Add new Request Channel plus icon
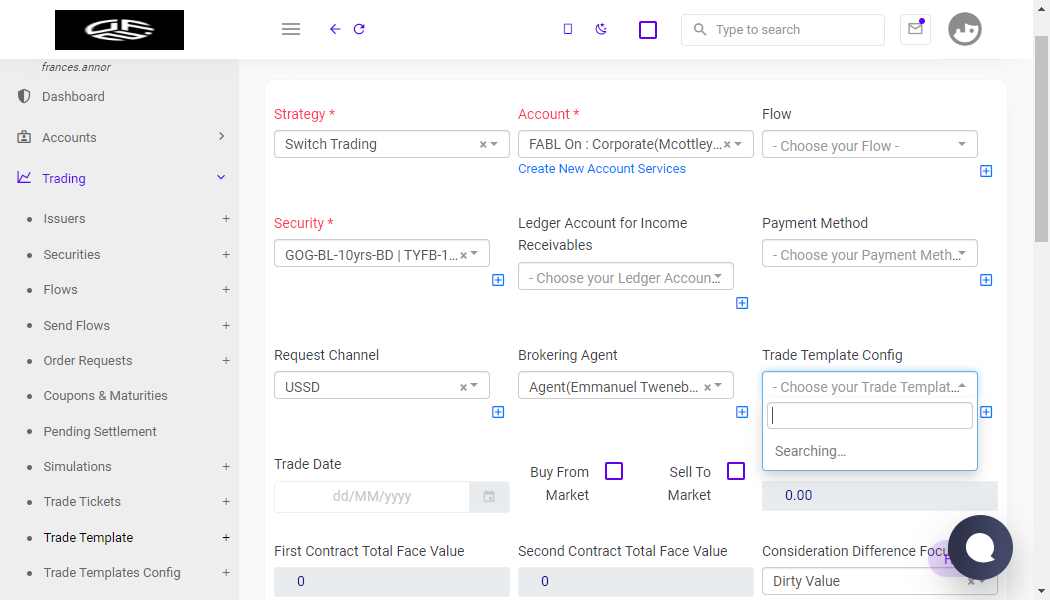1050x600 pixels. (498, 412)
